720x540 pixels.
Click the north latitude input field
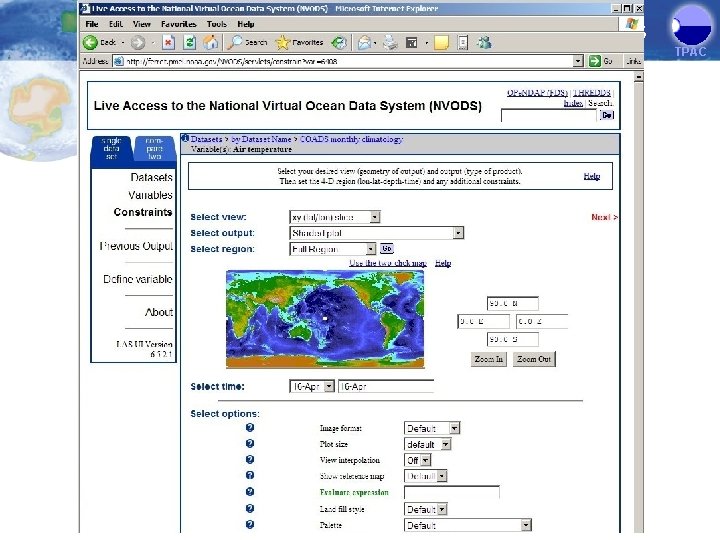(512, 304)
